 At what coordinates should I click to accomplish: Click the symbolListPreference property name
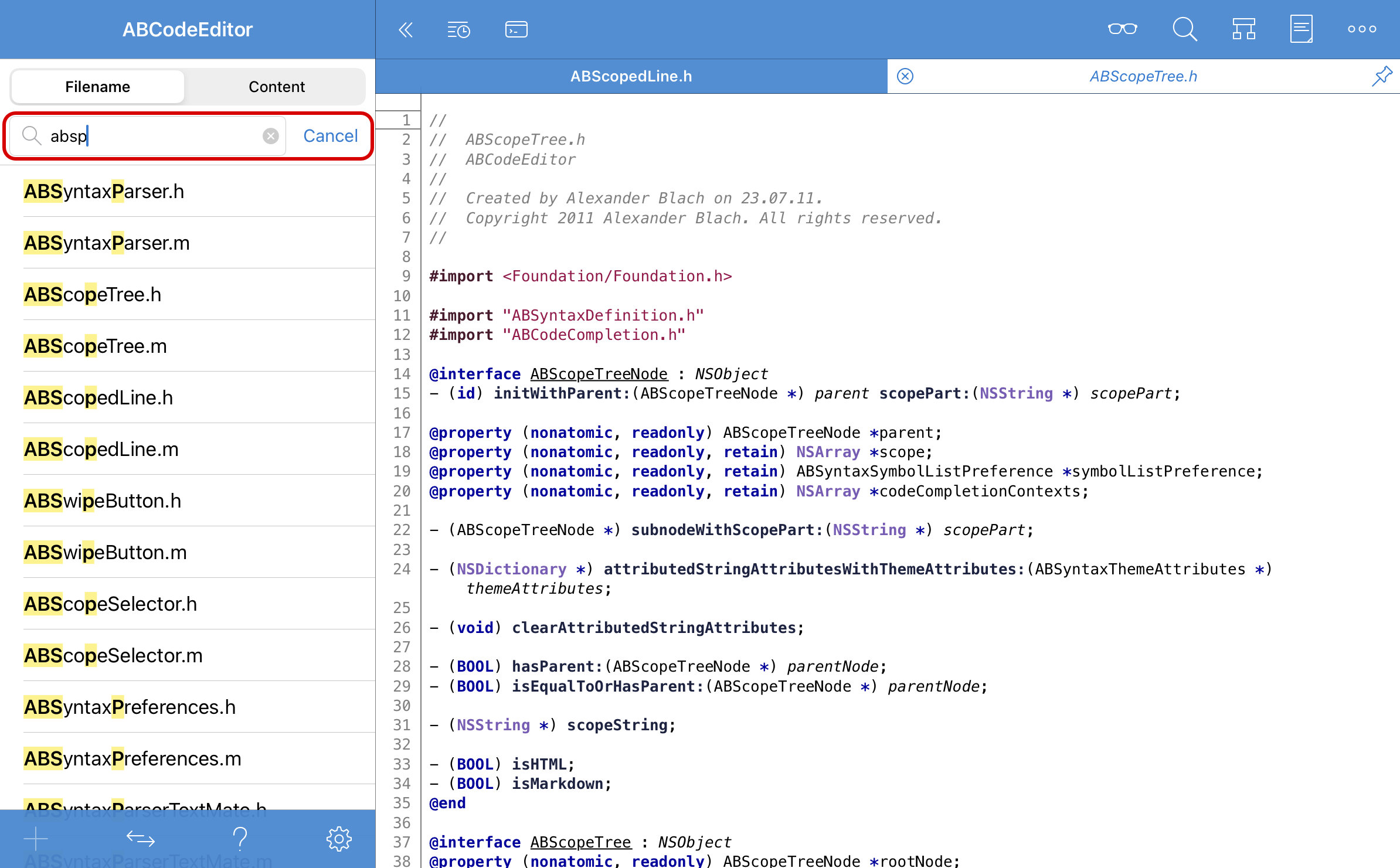click(1163, 471)
